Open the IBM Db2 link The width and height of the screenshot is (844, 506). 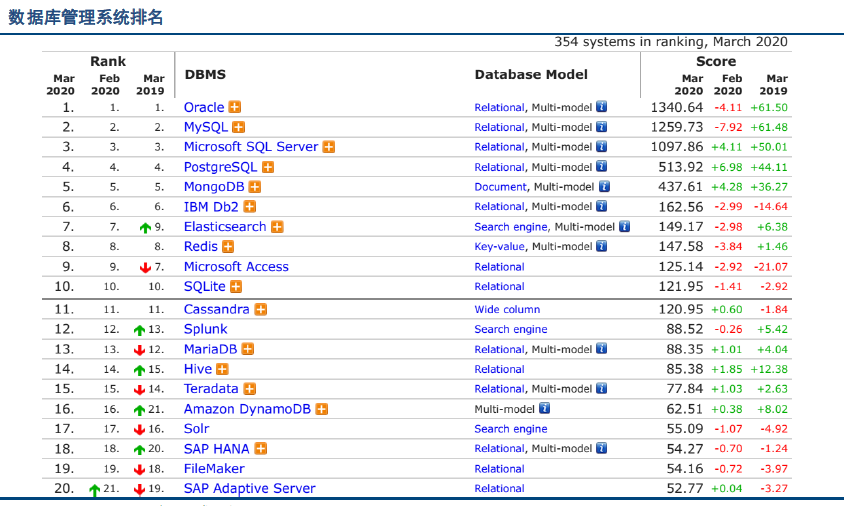[212, 207]
